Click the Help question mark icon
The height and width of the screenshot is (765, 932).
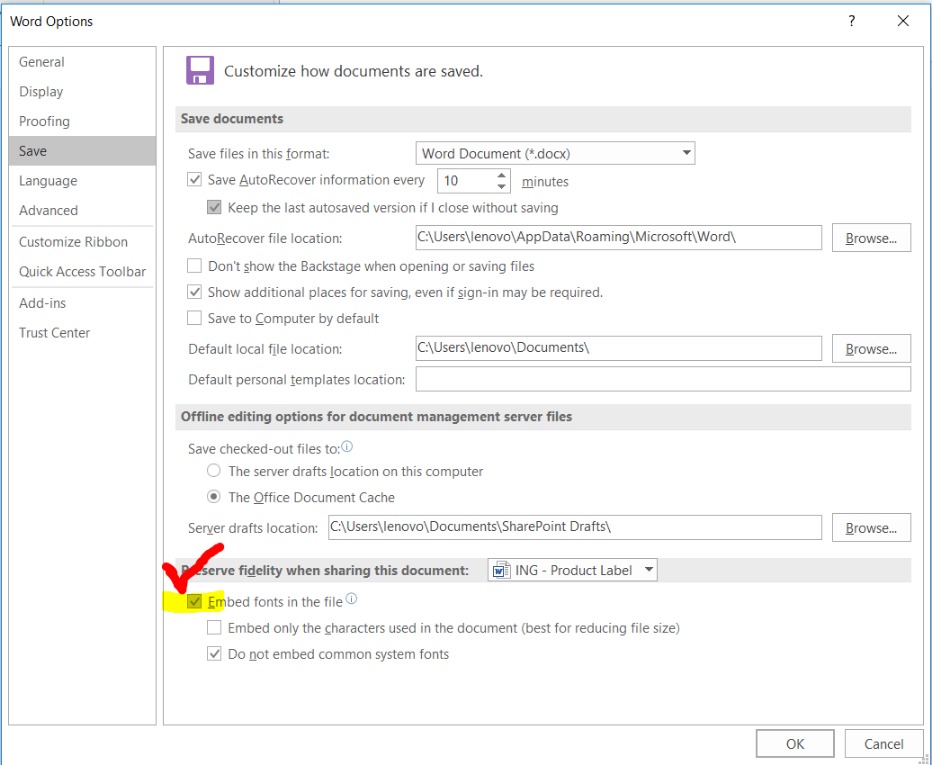852,21
